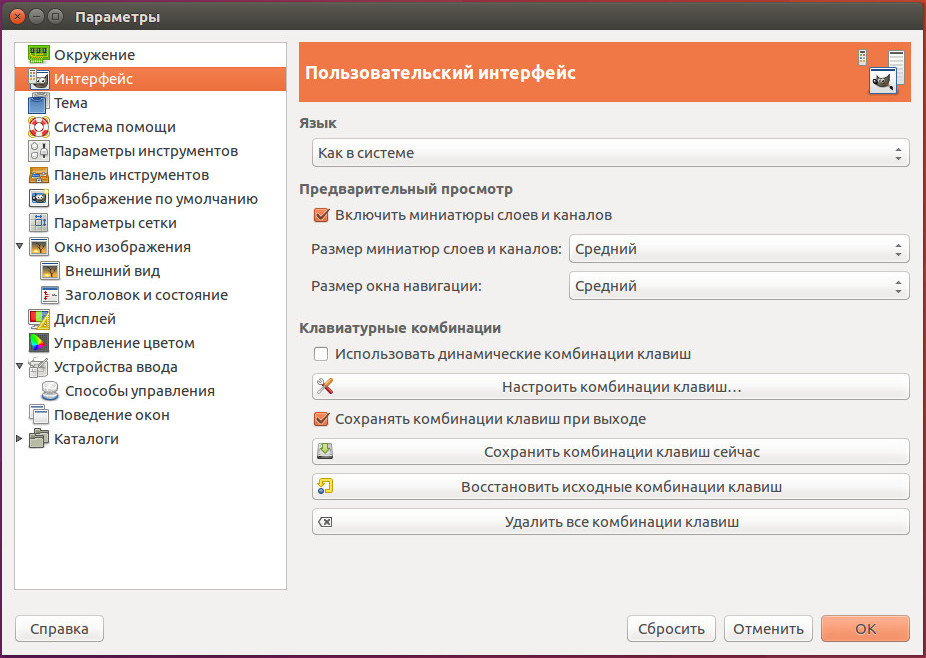This screenshot has width=926, height=658.
Task: Click the tools icon on Настроить комбинации клавиш
Action: pyautogui.click(x=325, y=387)
